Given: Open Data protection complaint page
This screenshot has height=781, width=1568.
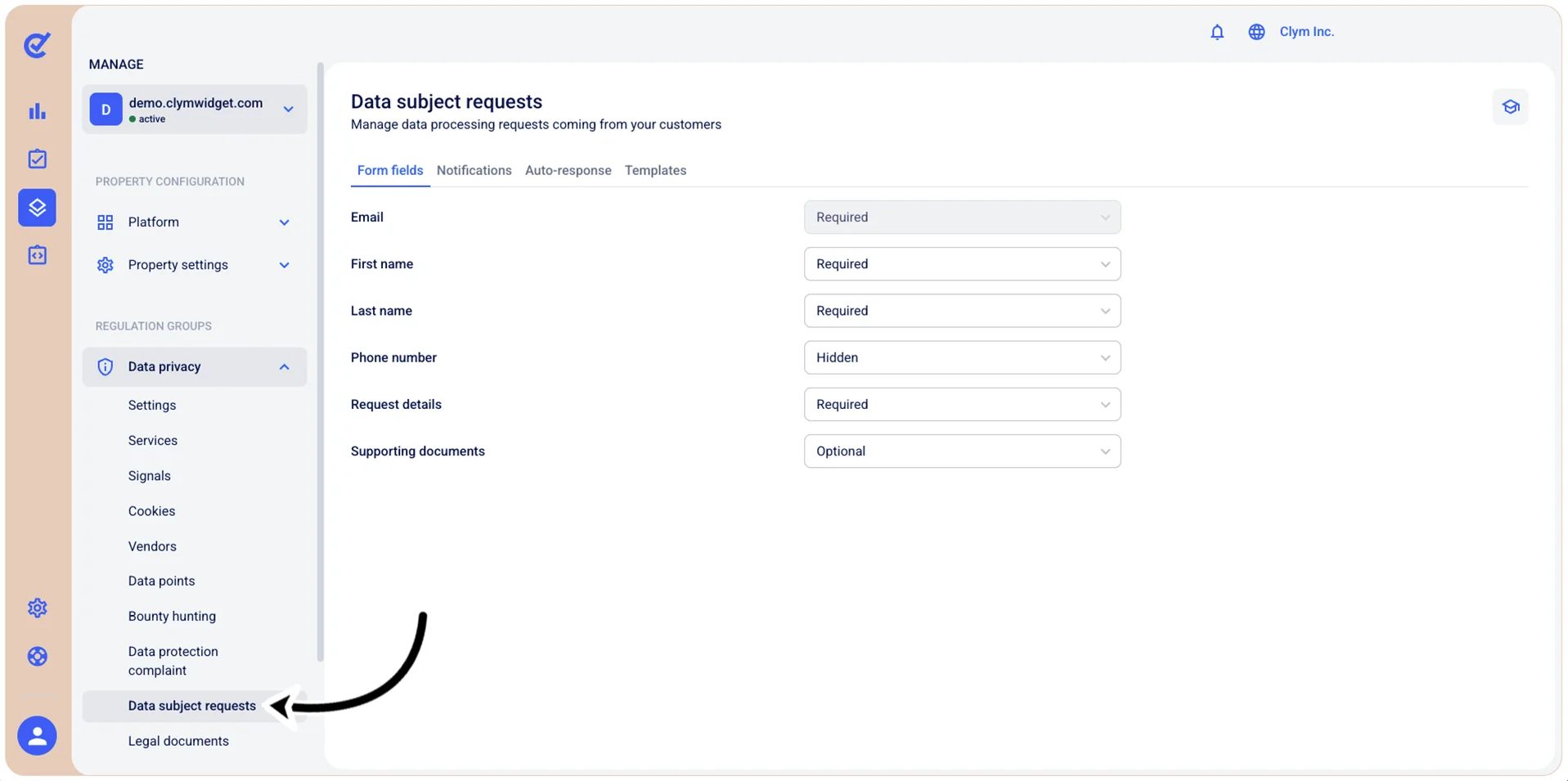Looking at the screenshot, I should pos(173,661).
